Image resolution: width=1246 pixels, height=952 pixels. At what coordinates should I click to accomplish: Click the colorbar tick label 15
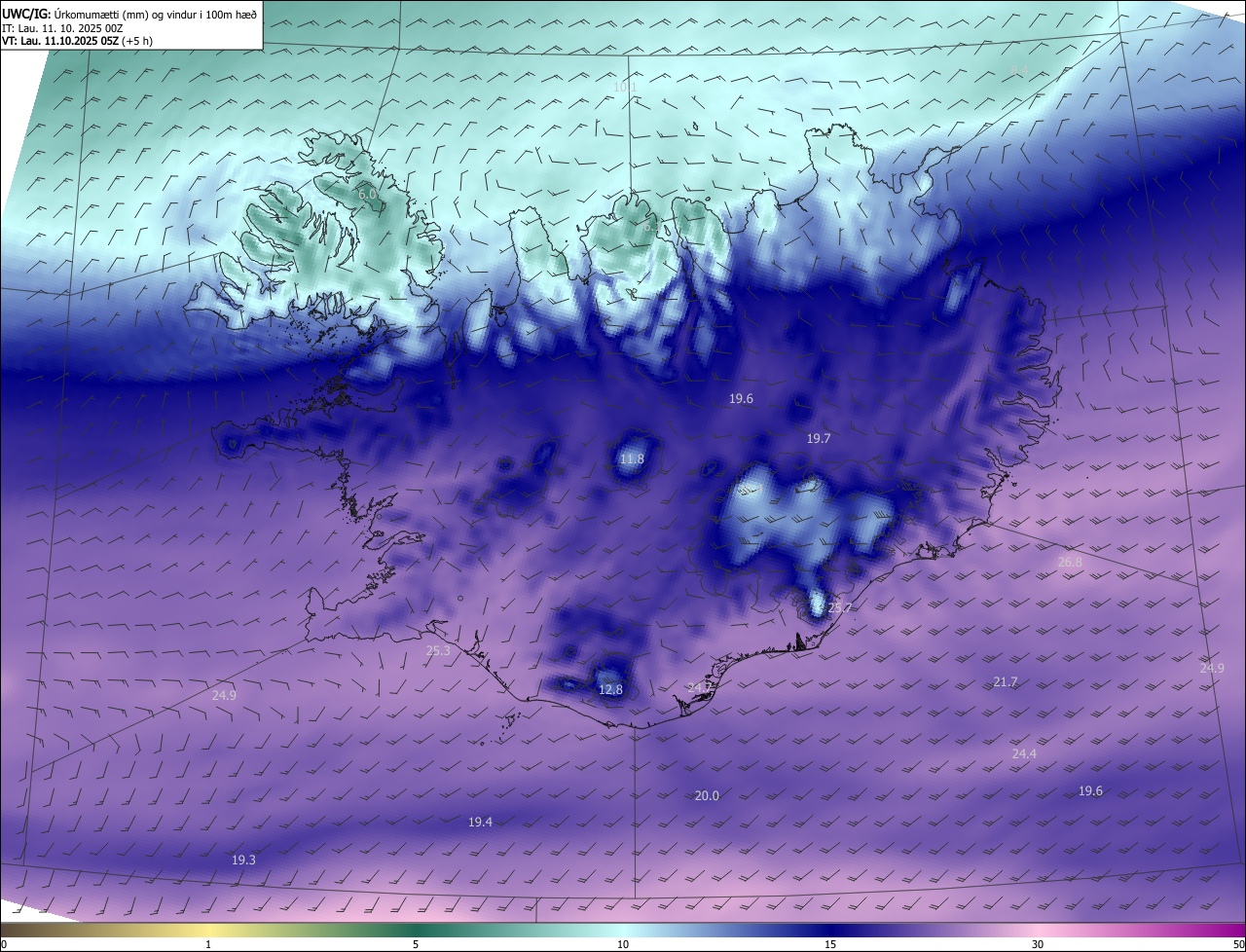[x=830, y=944]
